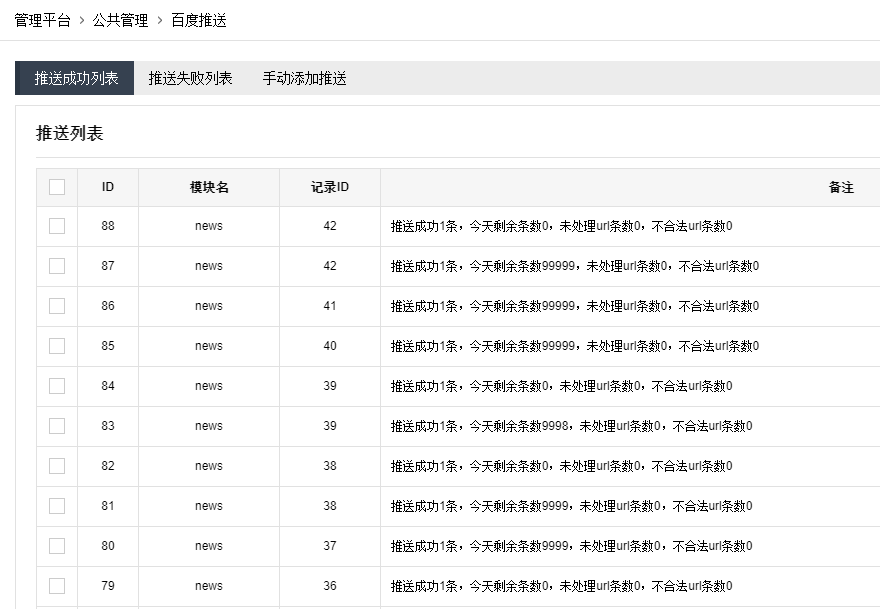Click the 记录ID column header

329,186
